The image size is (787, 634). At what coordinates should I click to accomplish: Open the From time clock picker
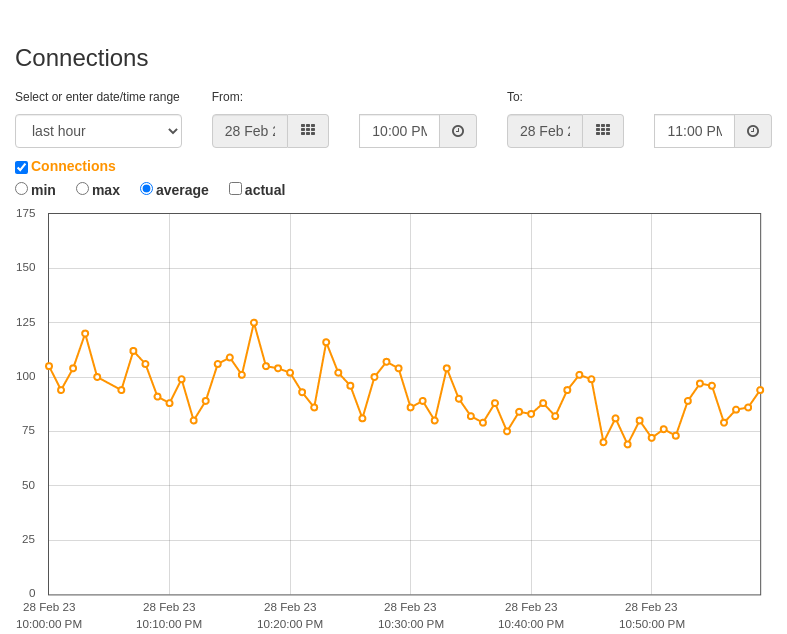[458, 131]
